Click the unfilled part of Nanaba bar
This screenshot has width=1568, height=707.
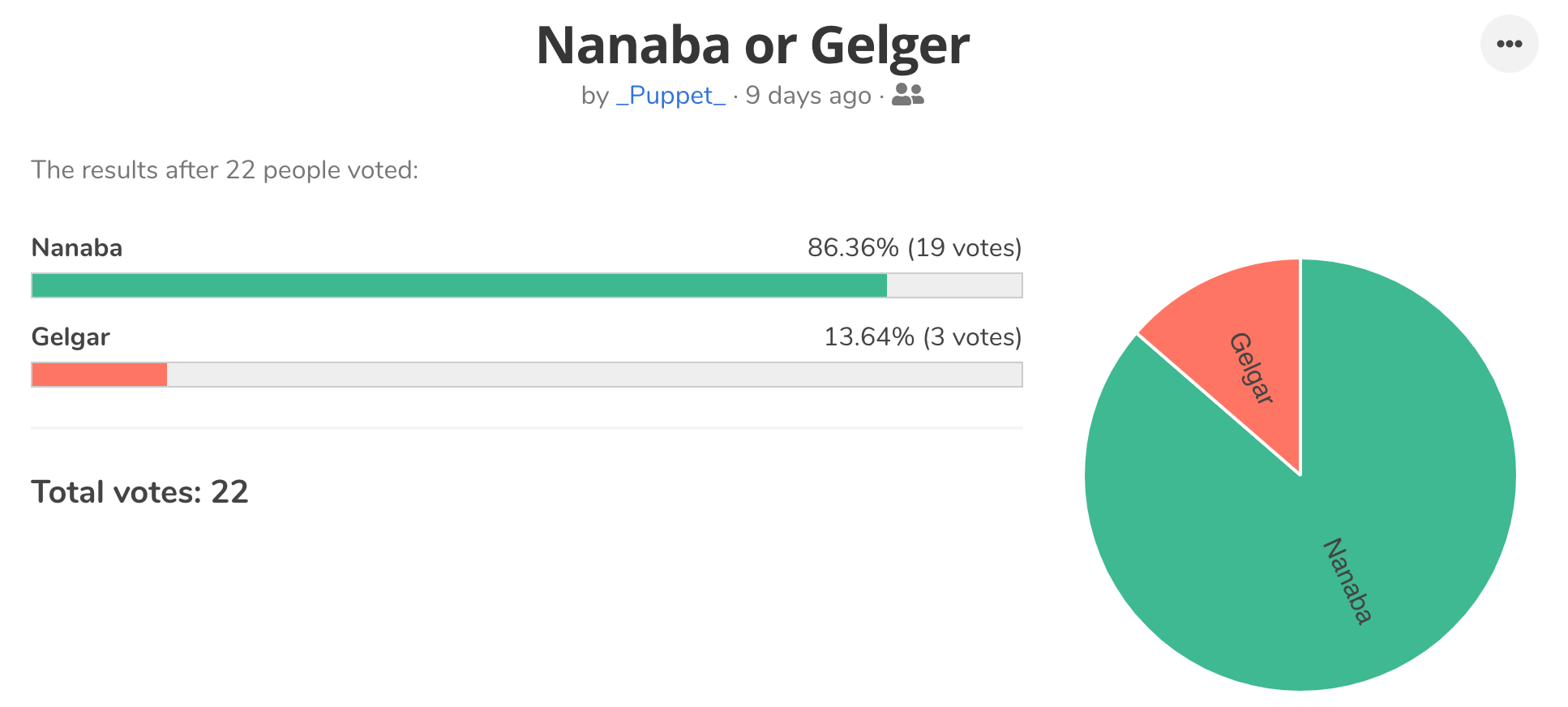(x=954, y=285)
